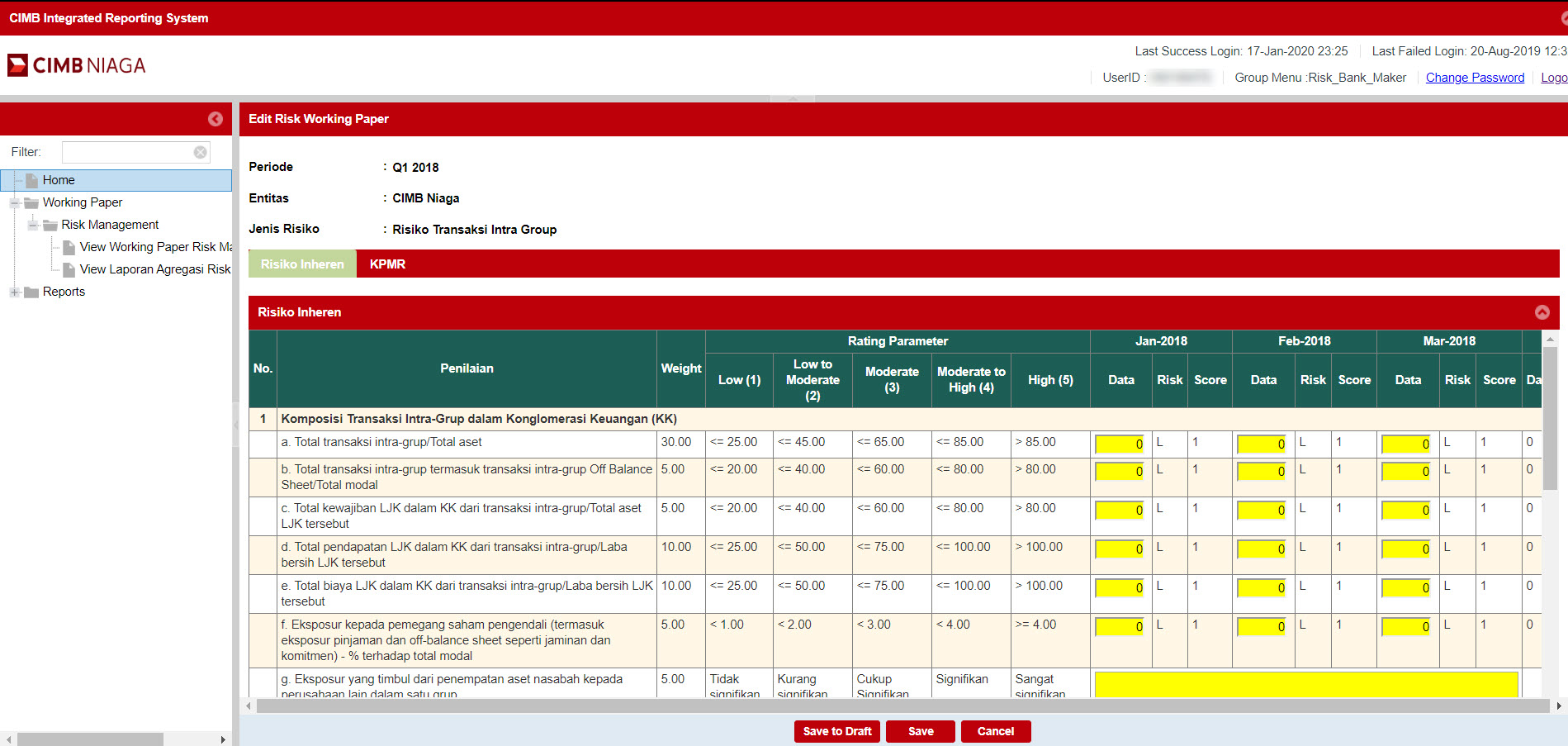1568x746 pixels.
Task: Expand the Reports tree node
Action: 14,292
